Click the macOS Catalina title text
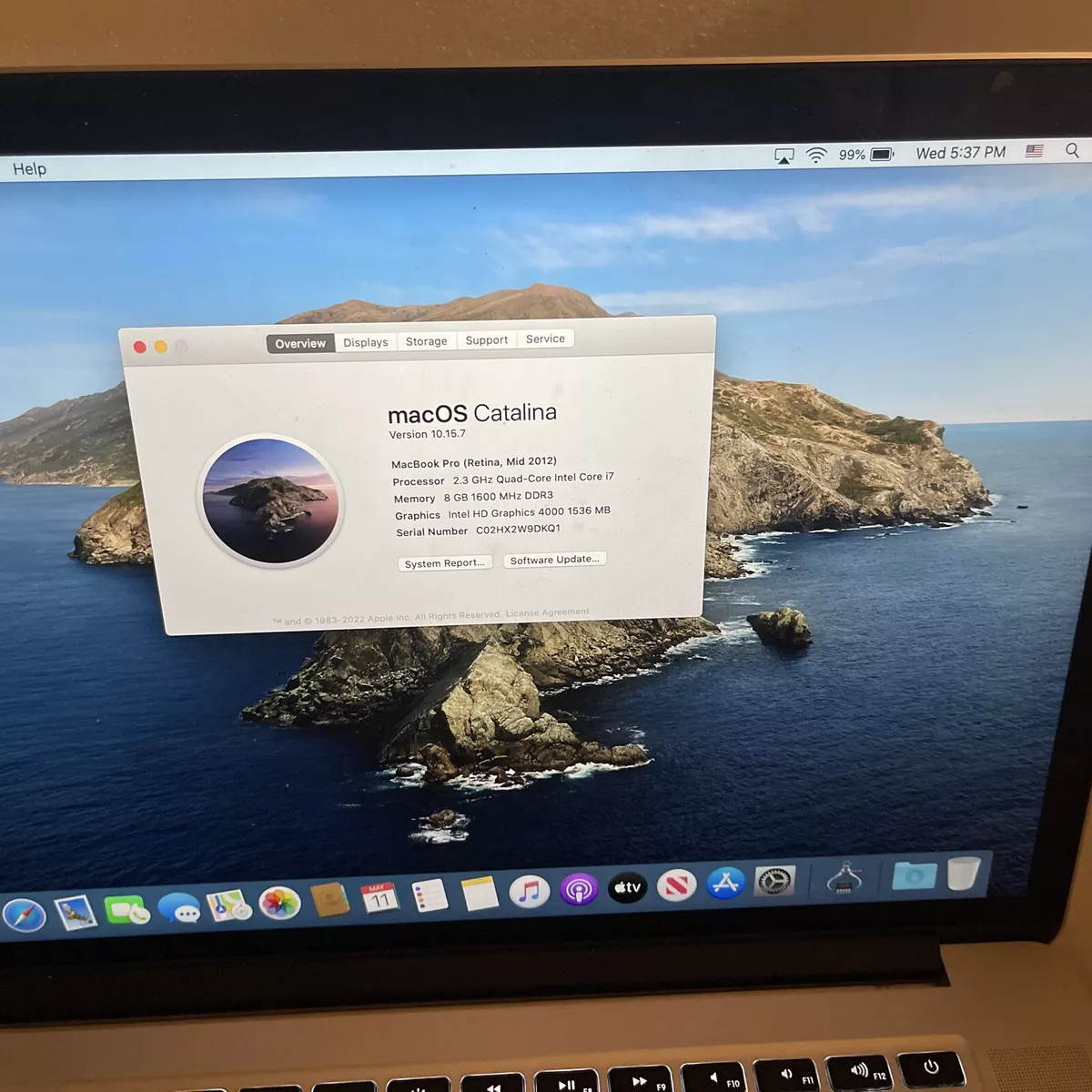Viewport: 1092px width, 1092px height. (x=472, y=413)
